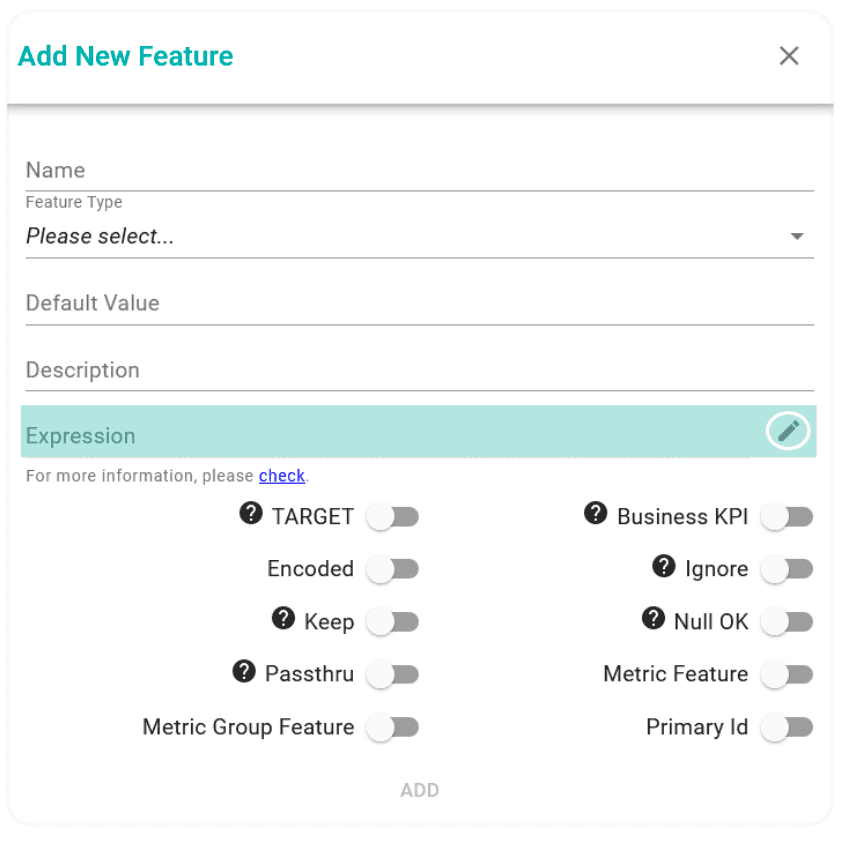Enable the TARGET toggle switch
Image resolution: width=848 pixels, height=842 pixels.
tap(393, 516)
